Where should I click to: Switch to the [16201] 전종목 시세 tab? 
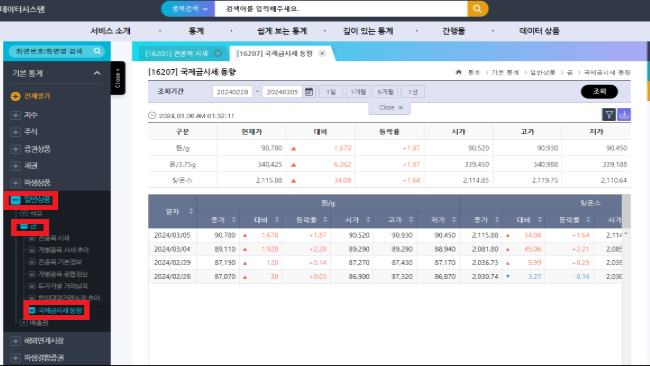click(x=177, y=53)
